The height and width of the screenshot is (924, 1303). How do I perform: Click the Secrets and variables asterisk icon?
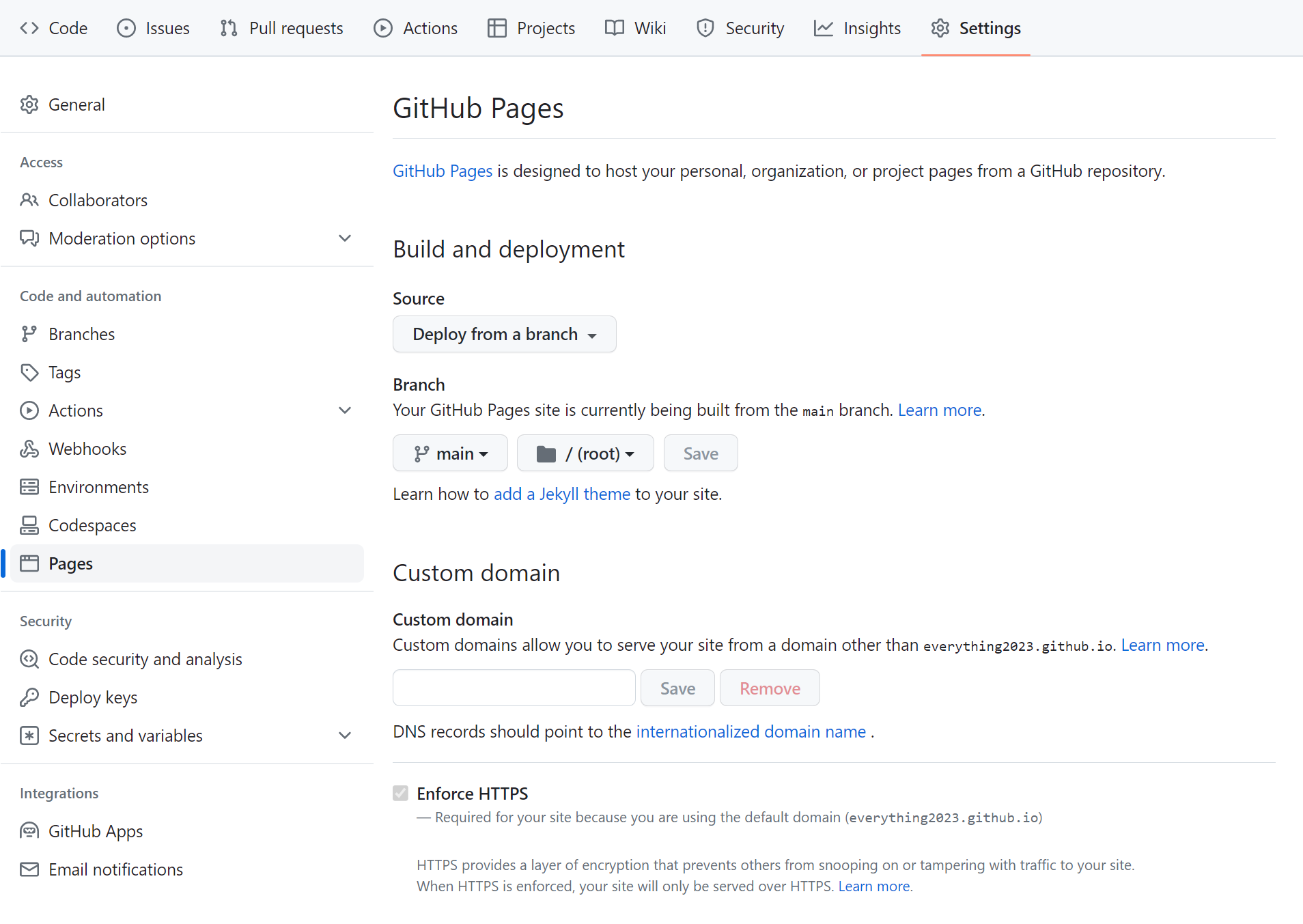29,736
